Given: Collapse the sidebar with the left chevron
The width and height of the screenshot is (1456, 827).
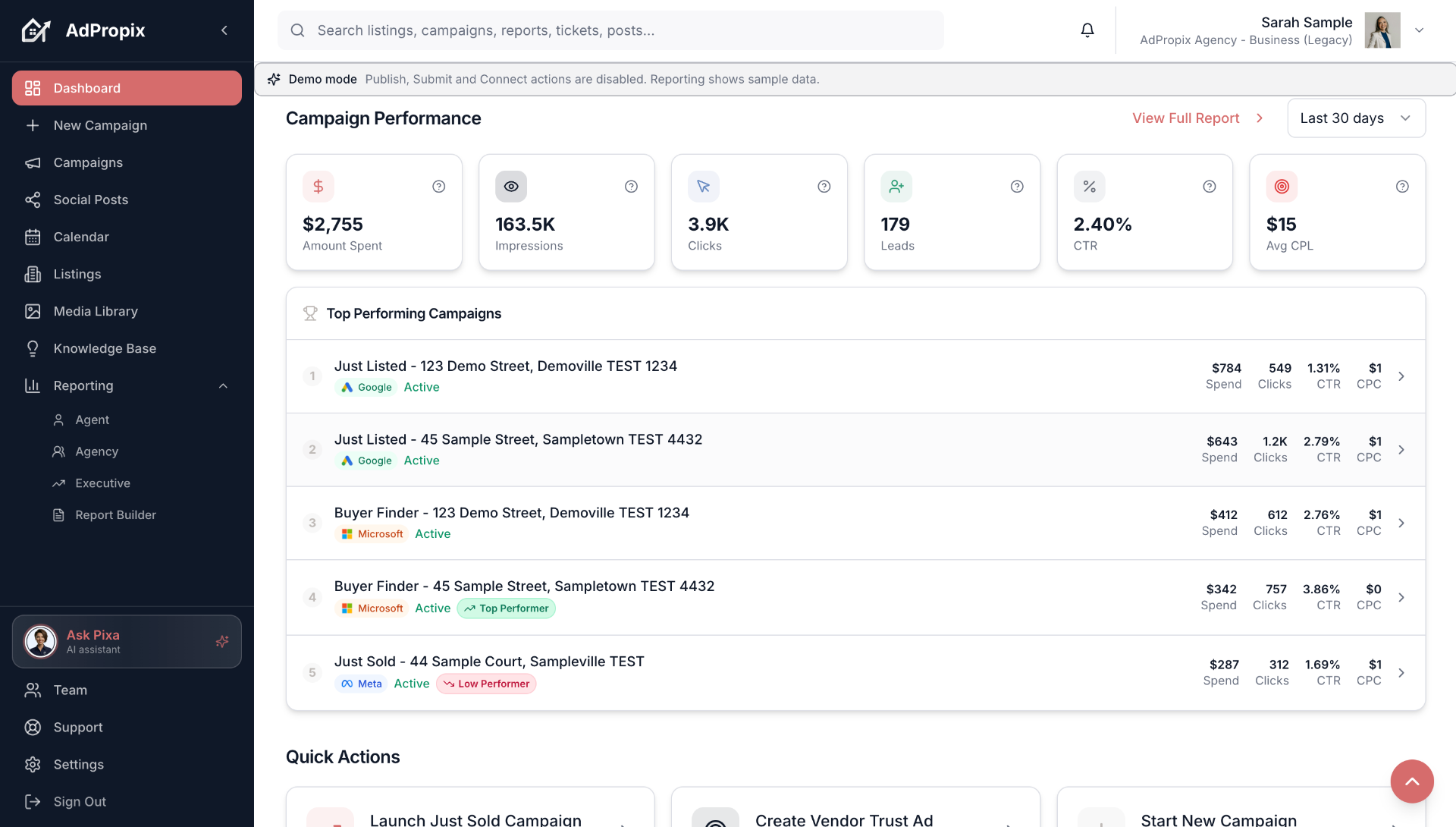Looking at the screenshot, I should 224,30.
